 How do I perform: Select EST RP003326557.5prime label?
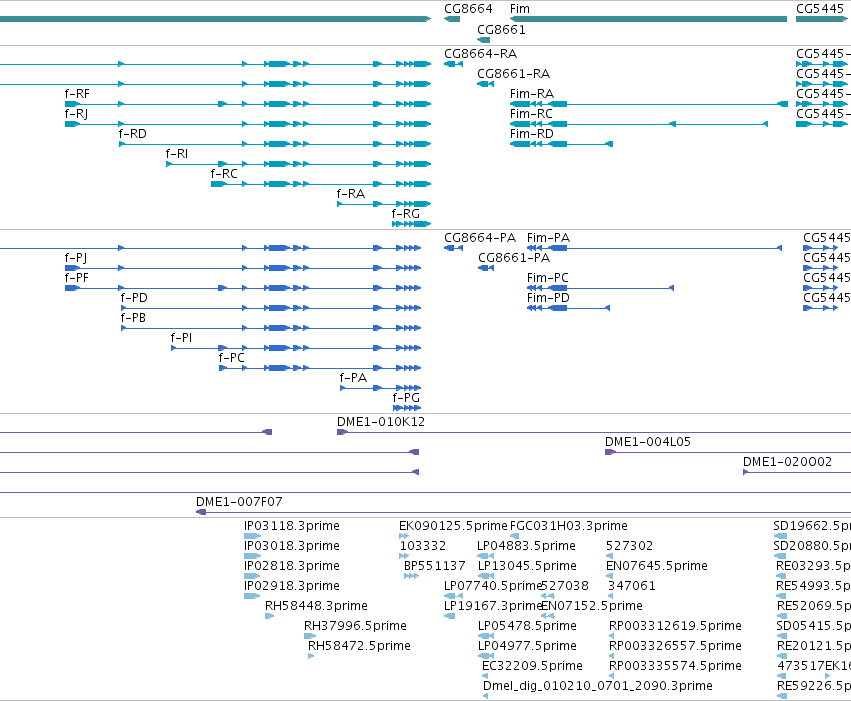[675, 646]
